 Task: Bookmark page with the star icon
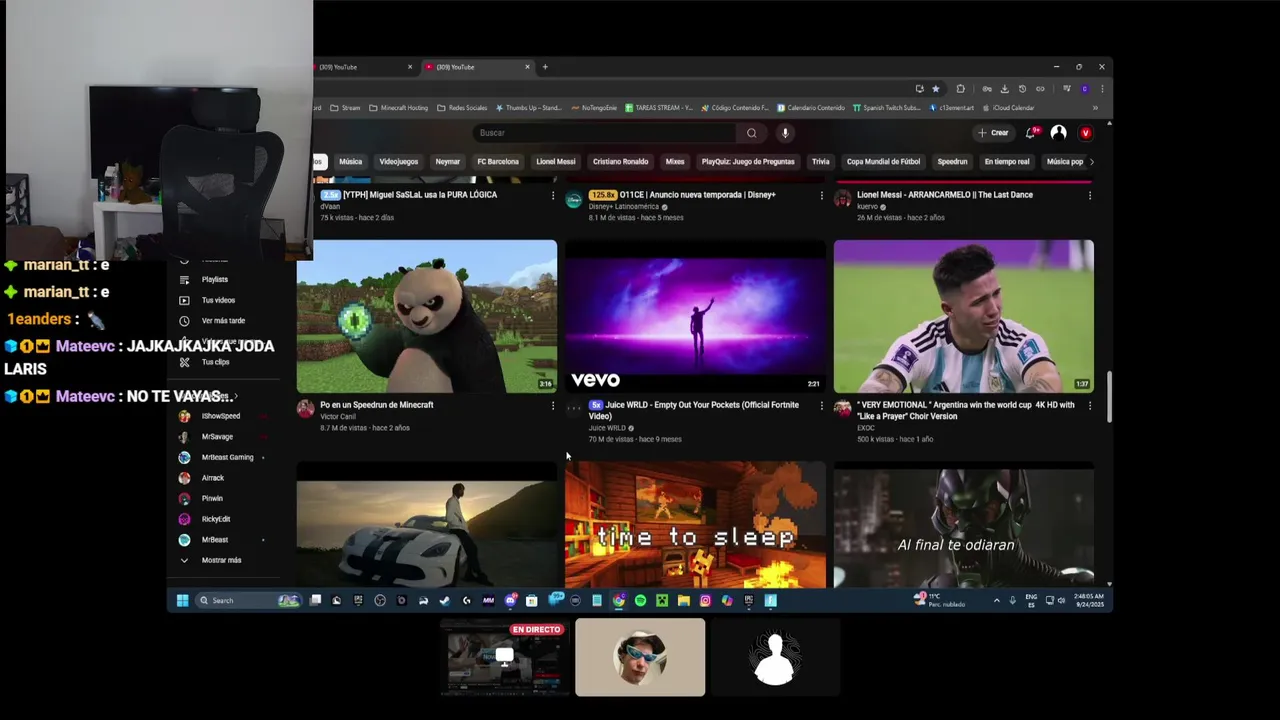(936, 89)
